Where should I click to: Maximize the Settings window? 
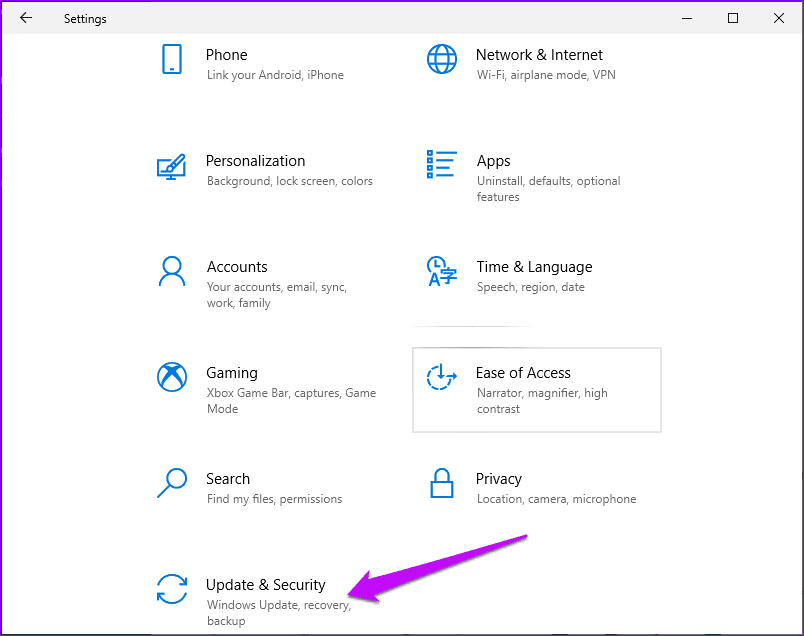tap(733, 18)
